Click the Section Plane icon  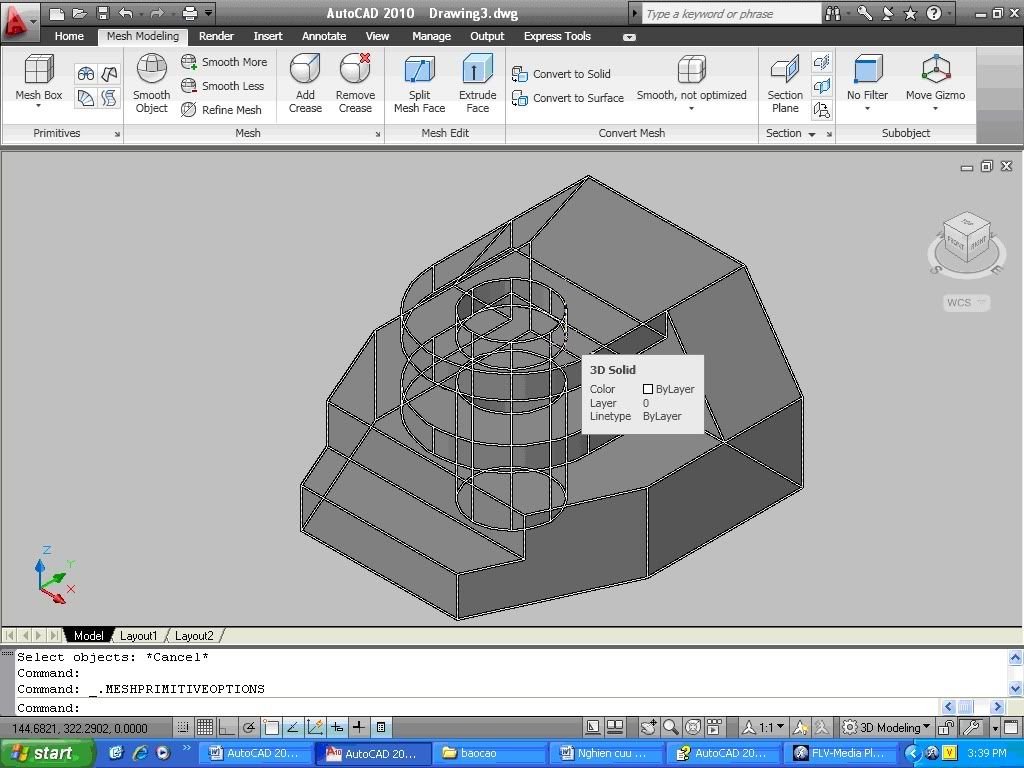tap(785, 70)
